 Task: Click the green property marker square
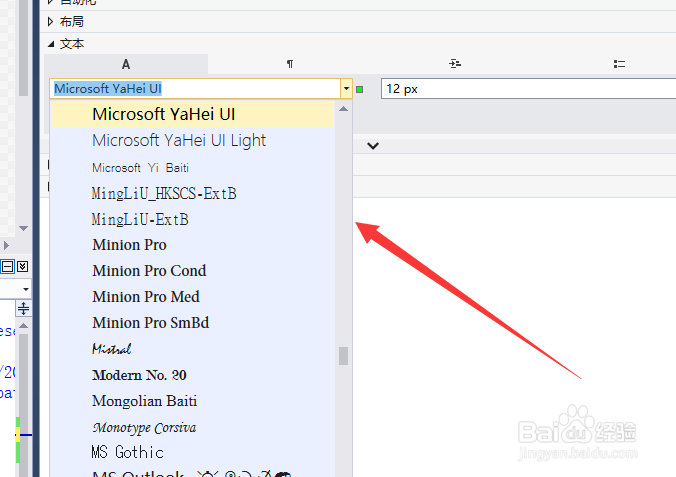tap(360, 90)
